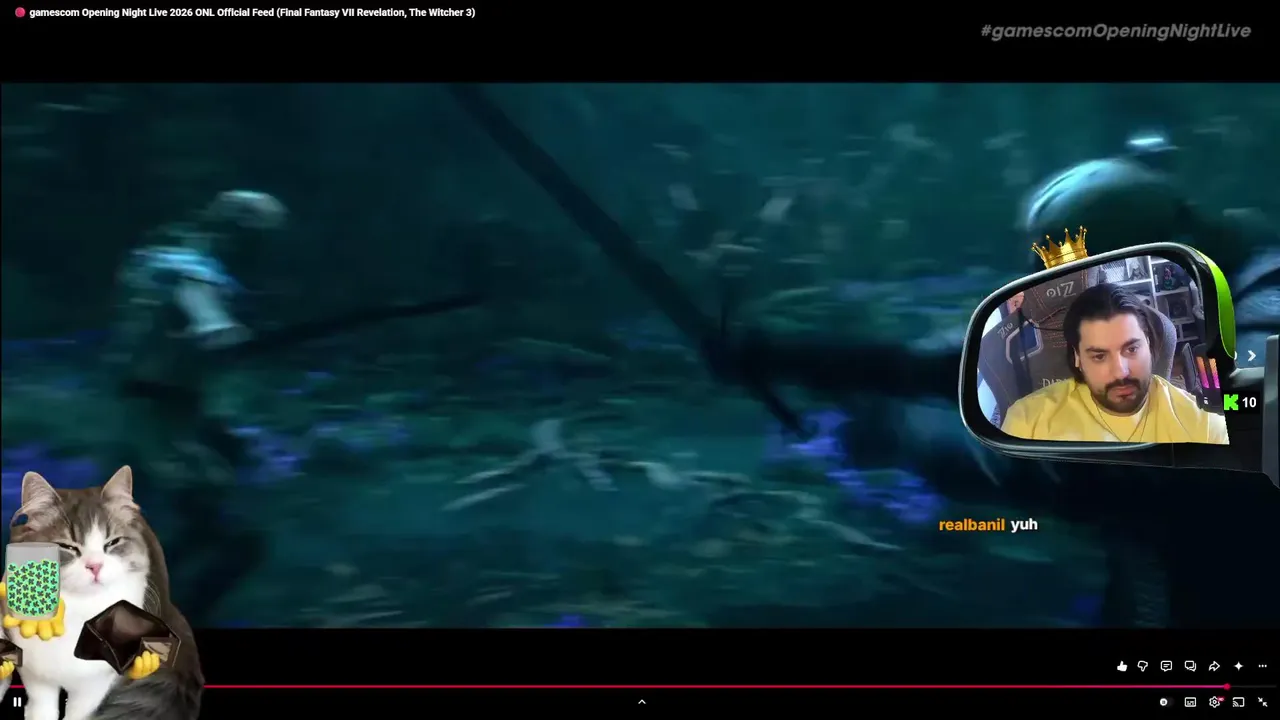Like the video with thumbs up

(x=1122, y=666)
